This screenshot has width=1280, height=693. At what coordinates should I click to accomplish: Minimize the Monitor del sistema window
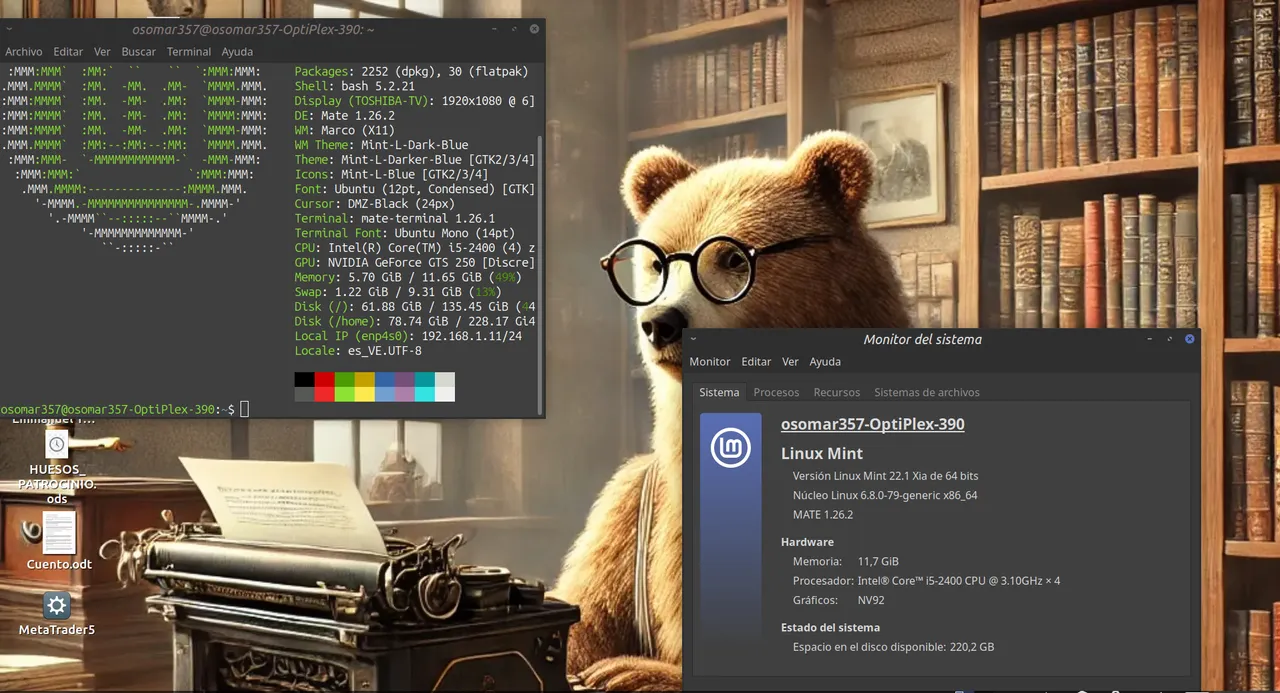pyautogui.click(x=1151, y=339)
